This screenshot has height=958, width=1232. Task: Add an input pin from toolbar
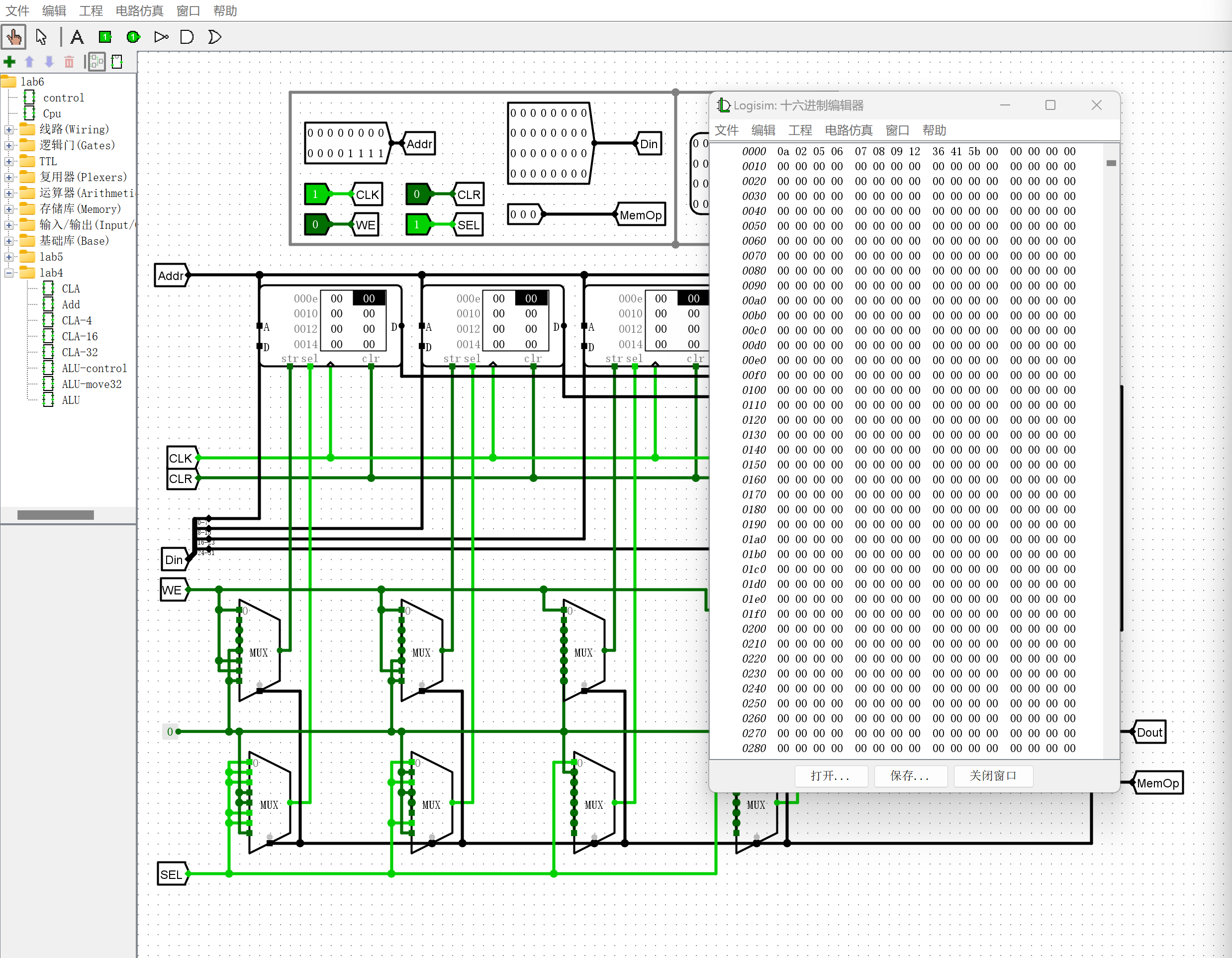click(x=105, y=37)
